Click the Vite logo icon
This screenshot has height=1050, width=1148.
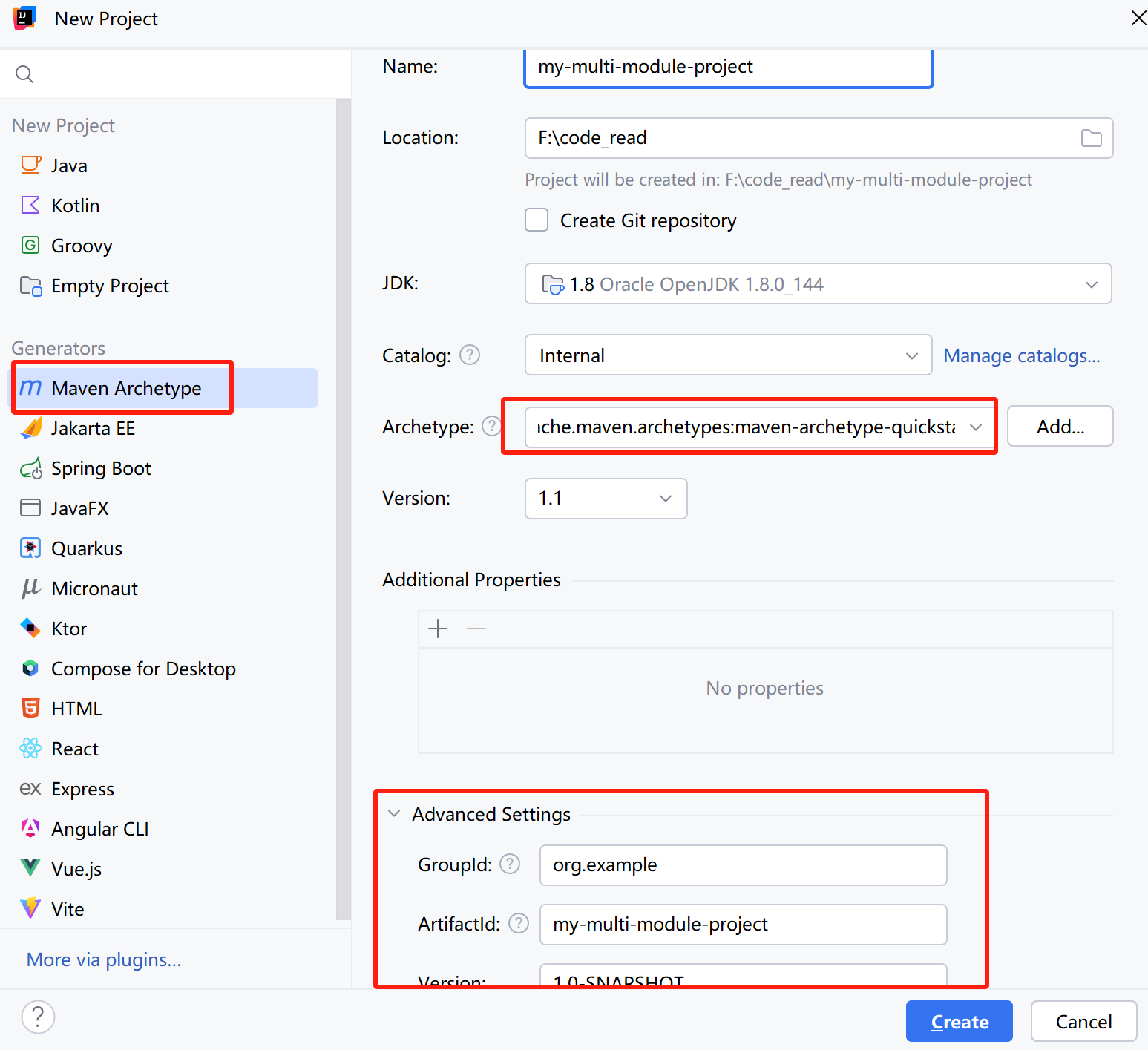pos(30,908)
